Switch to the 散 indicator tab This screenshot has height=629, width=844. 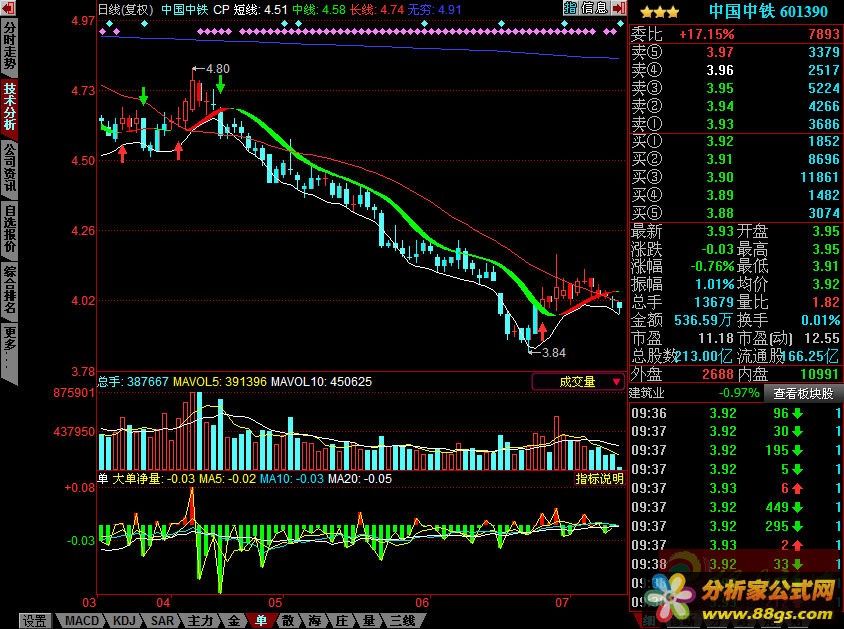tap(288, 621)
